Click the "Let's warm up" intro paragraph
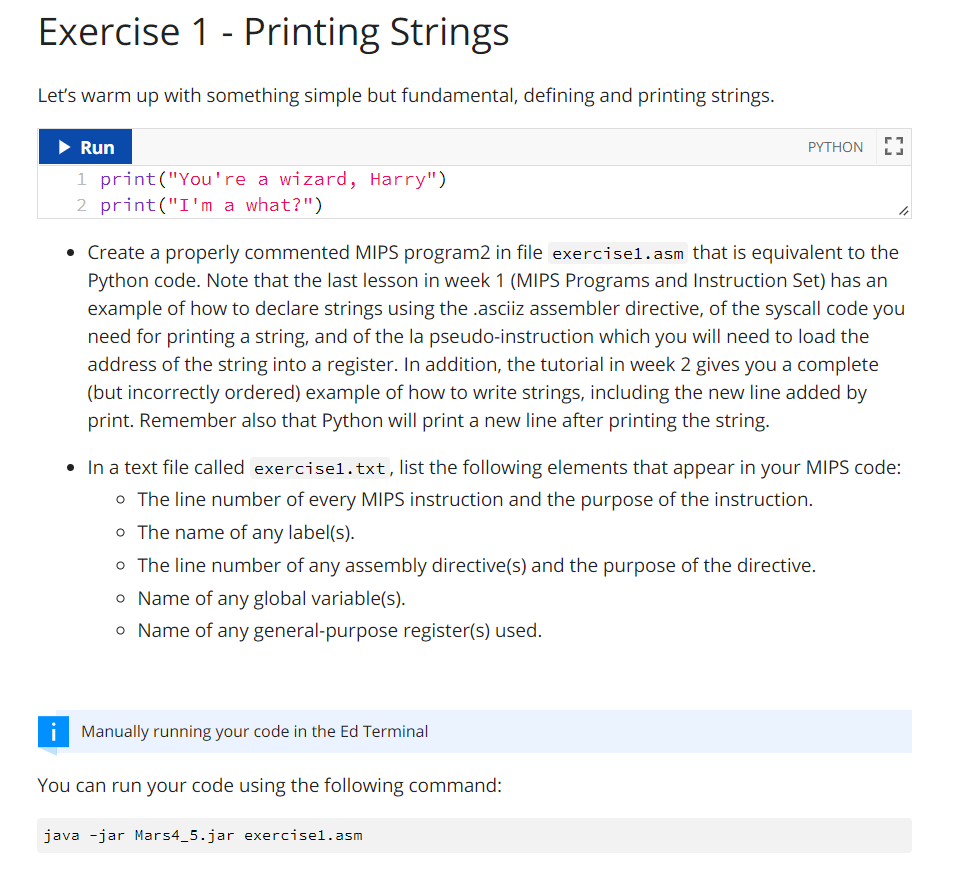 click(x=406, y=96)
